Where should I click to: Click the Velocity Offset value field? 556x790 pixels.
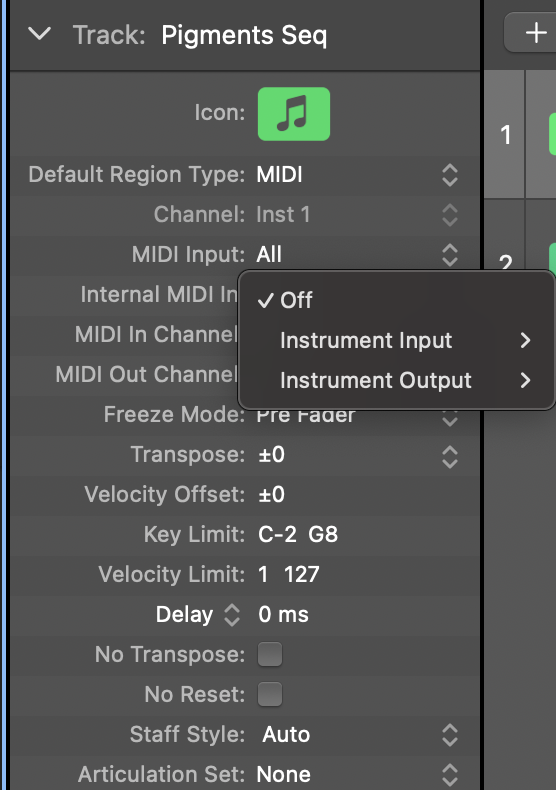pos(271,494)
